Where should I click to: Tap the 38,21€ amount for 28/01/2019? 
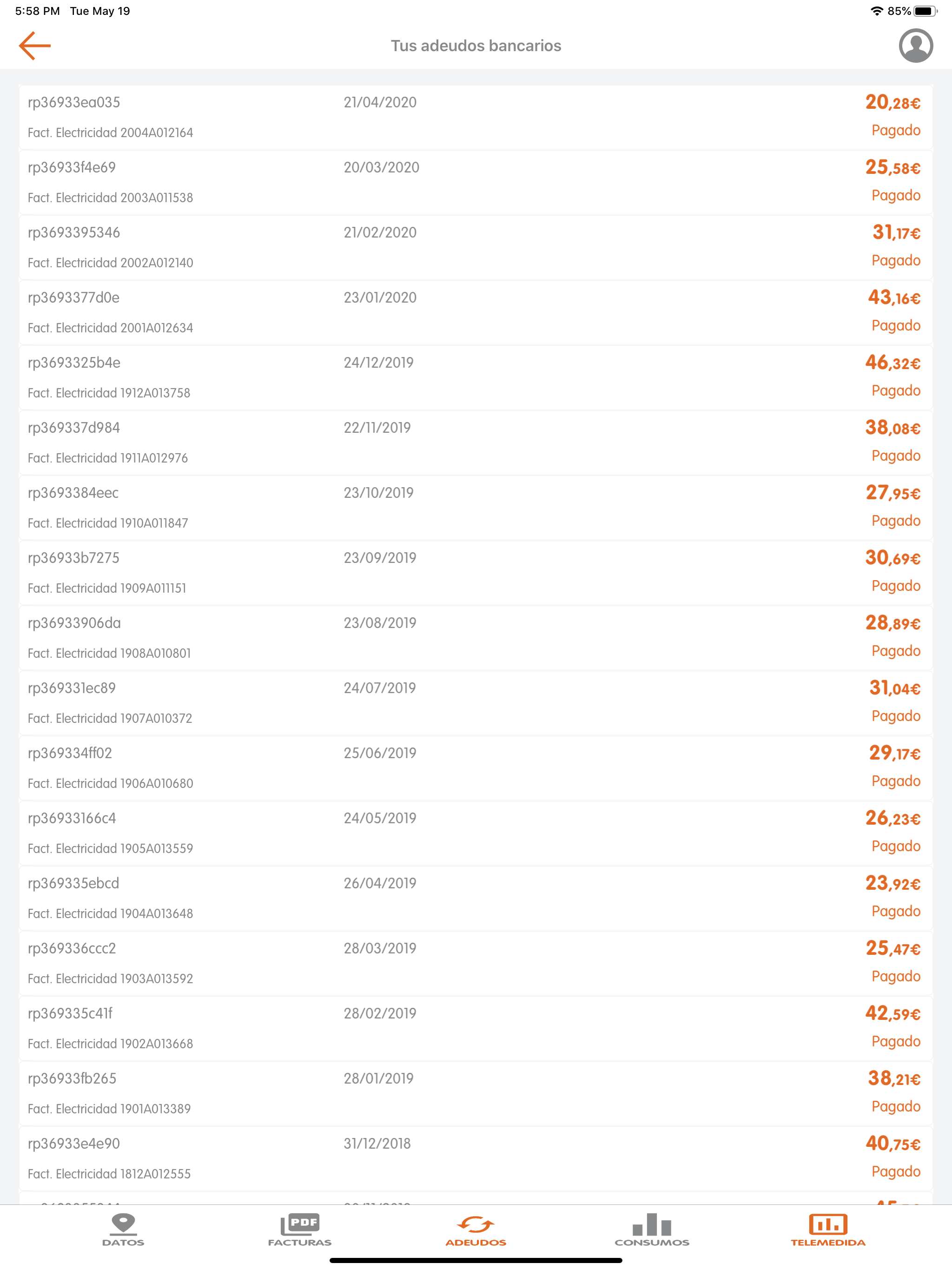(894, 1079)
